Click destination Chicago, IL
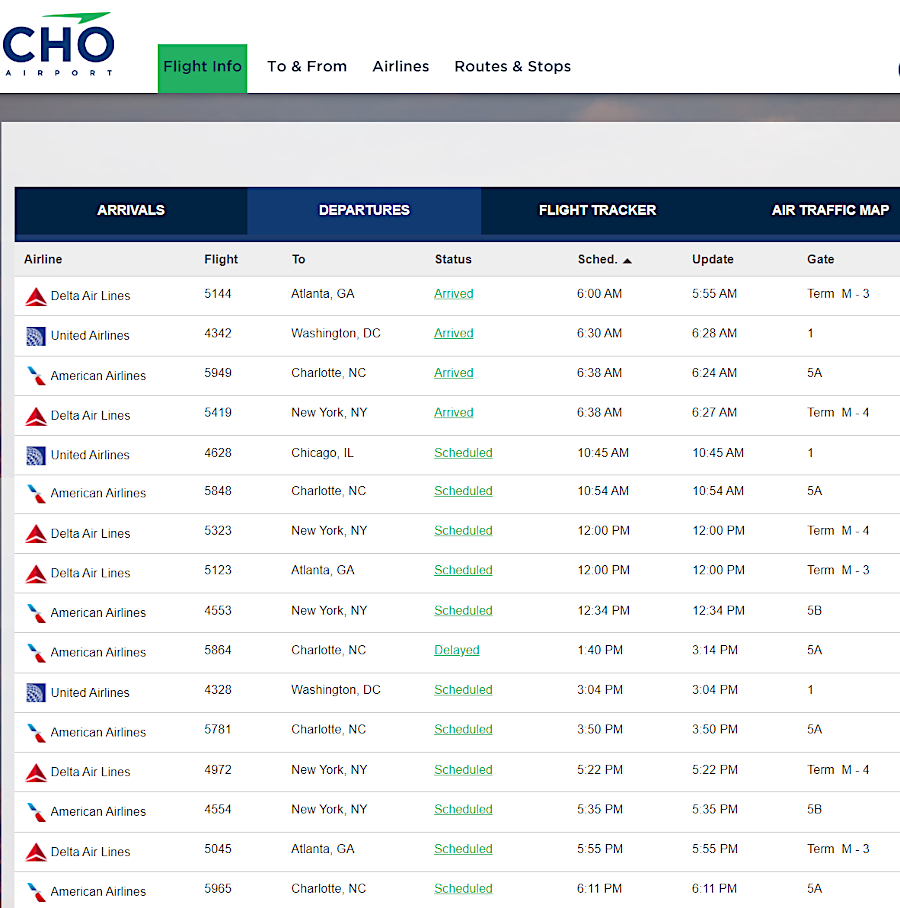 pos(322,453)
